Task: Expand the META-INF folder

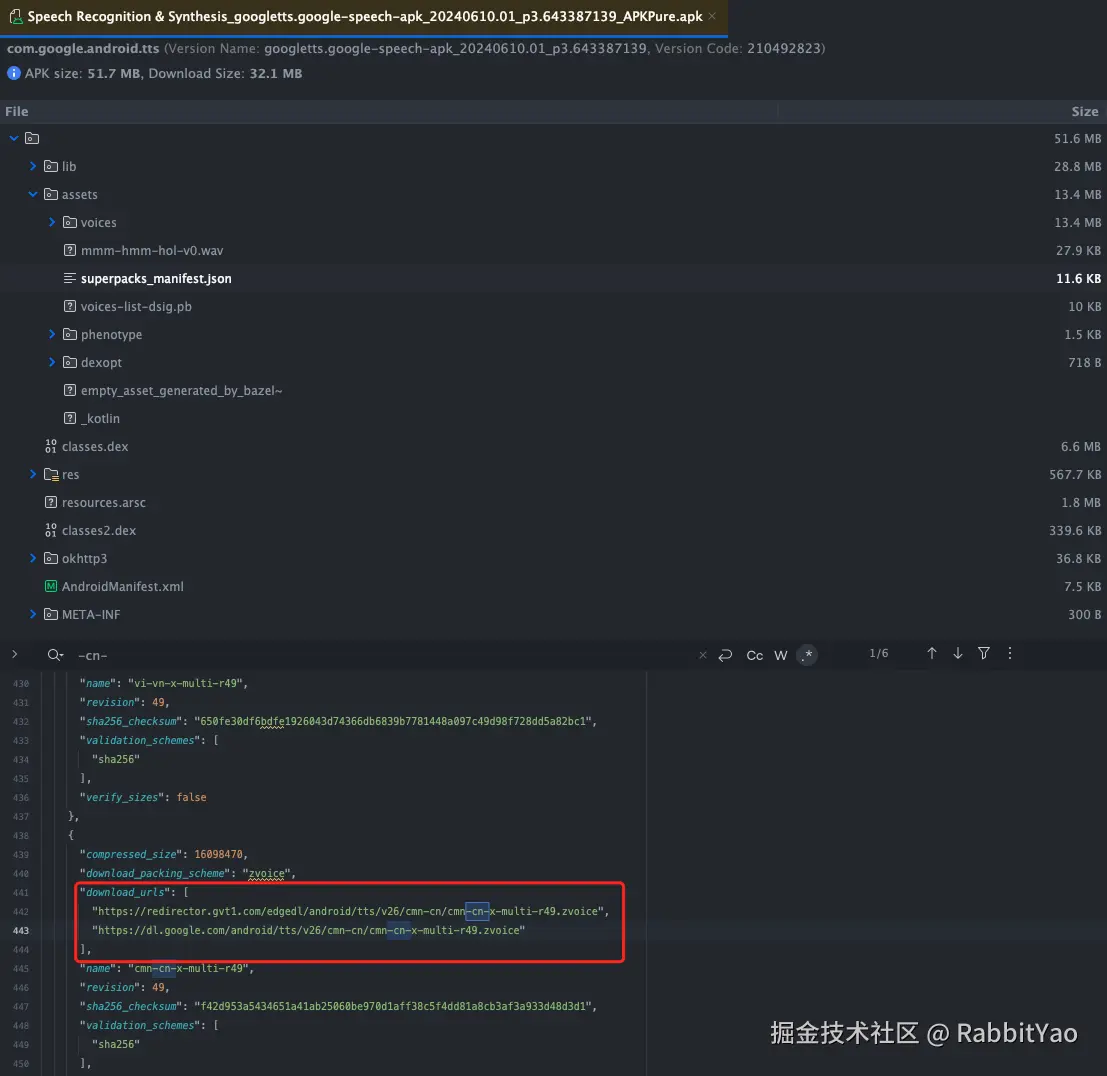Action: click(33, 614)
